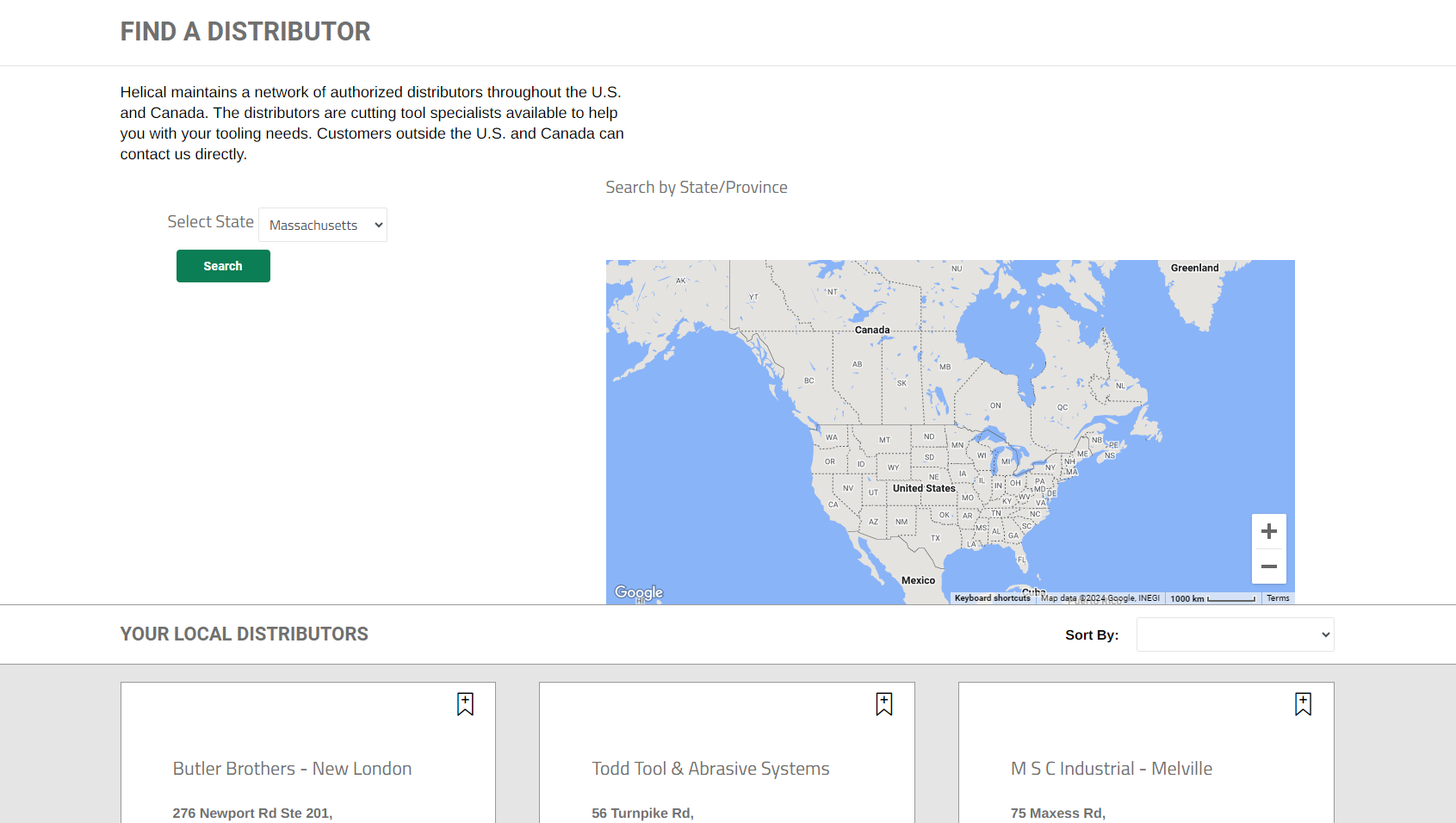Screen dimensions: 1456x823
Task: Click the TX state label on map
Action: tap(935, 538)
